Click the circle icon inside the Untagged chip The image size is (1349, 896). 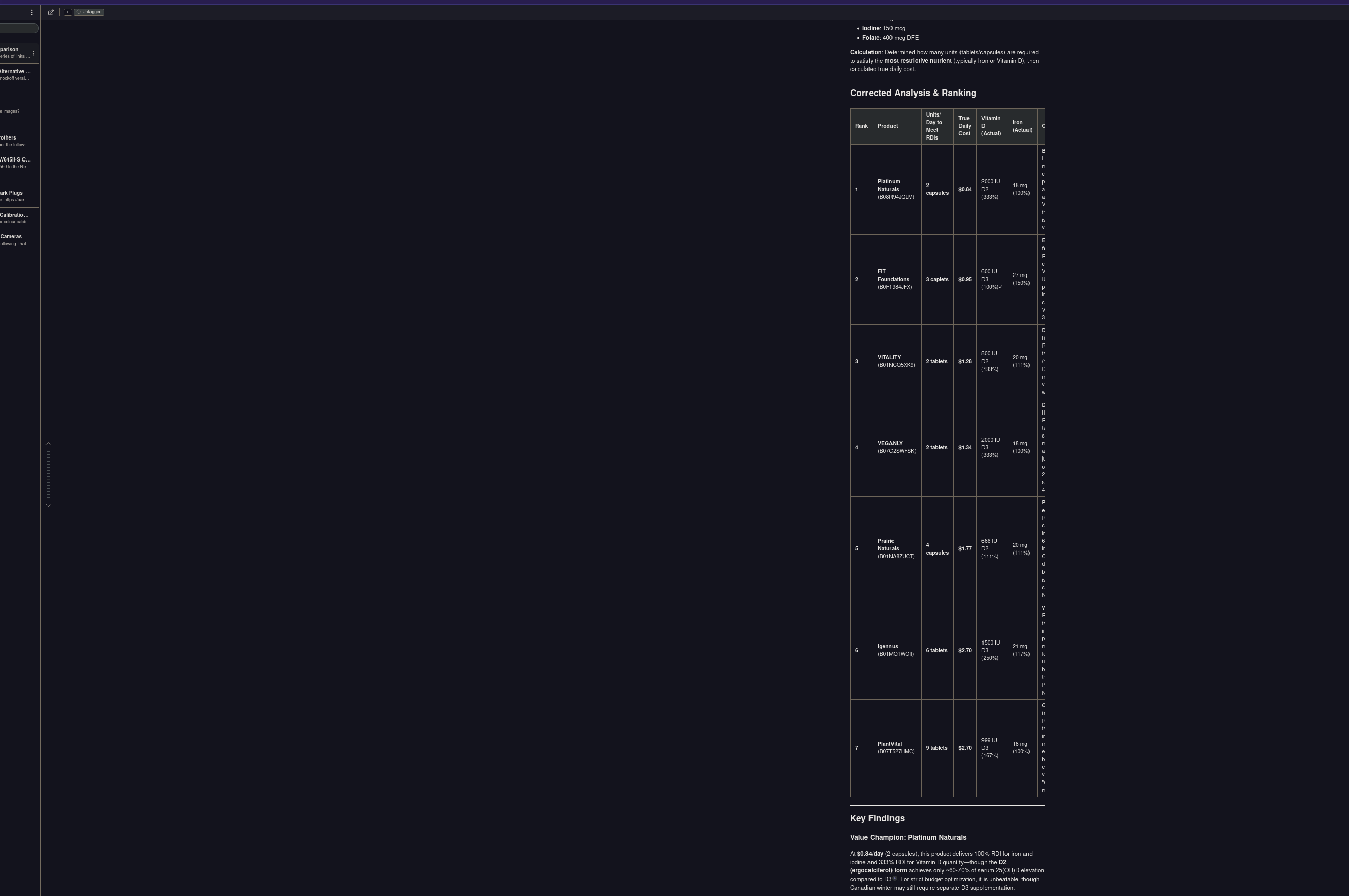pyautogui.click(x=79, y=11)
